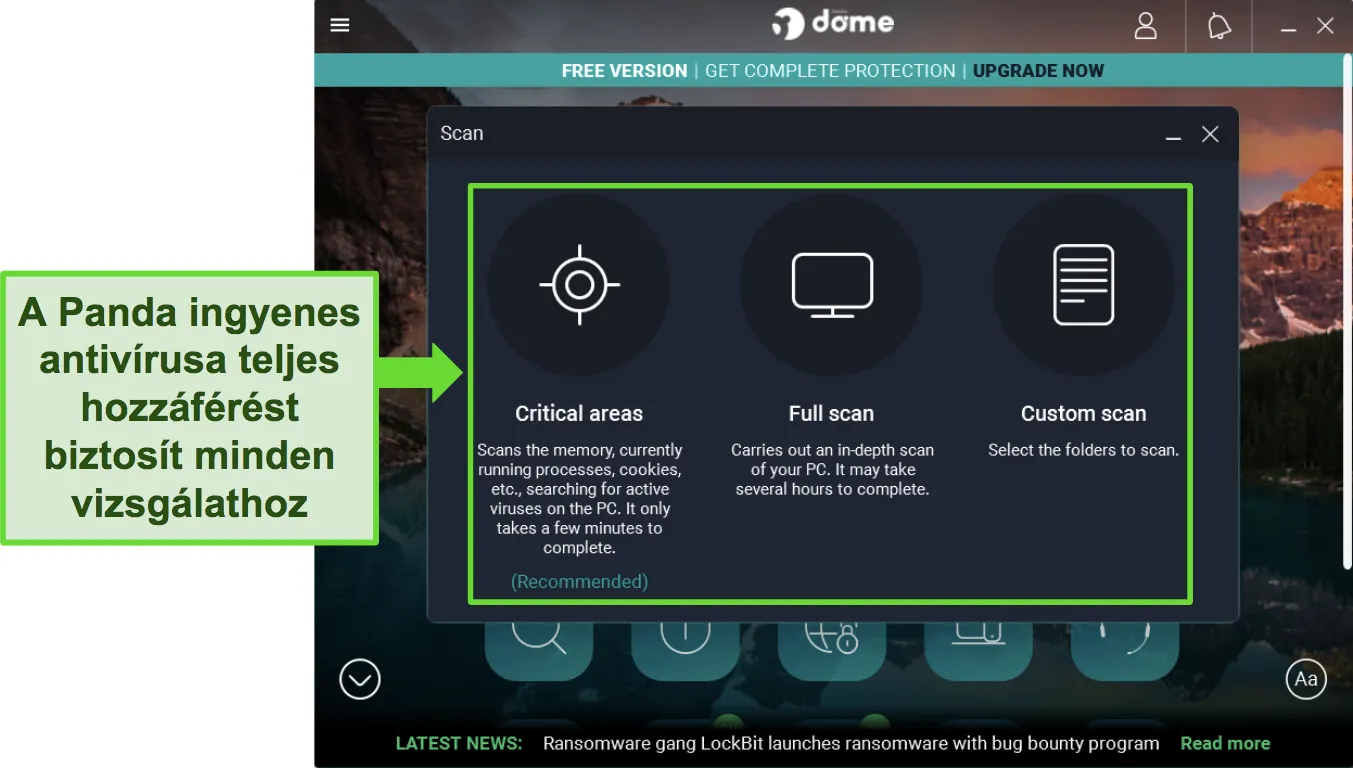1353x768 pixels.
Task: Click the Full scan description text
Action: click(832, 470)
